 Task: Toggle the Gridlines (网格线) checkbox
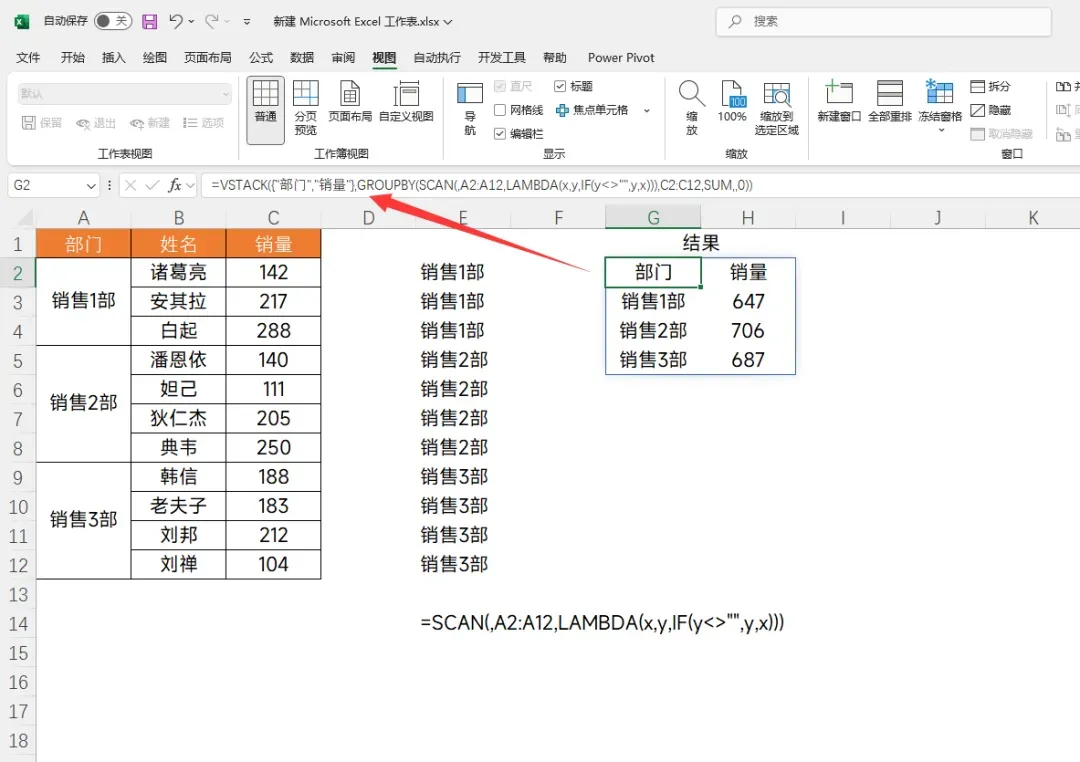point(500,110)
